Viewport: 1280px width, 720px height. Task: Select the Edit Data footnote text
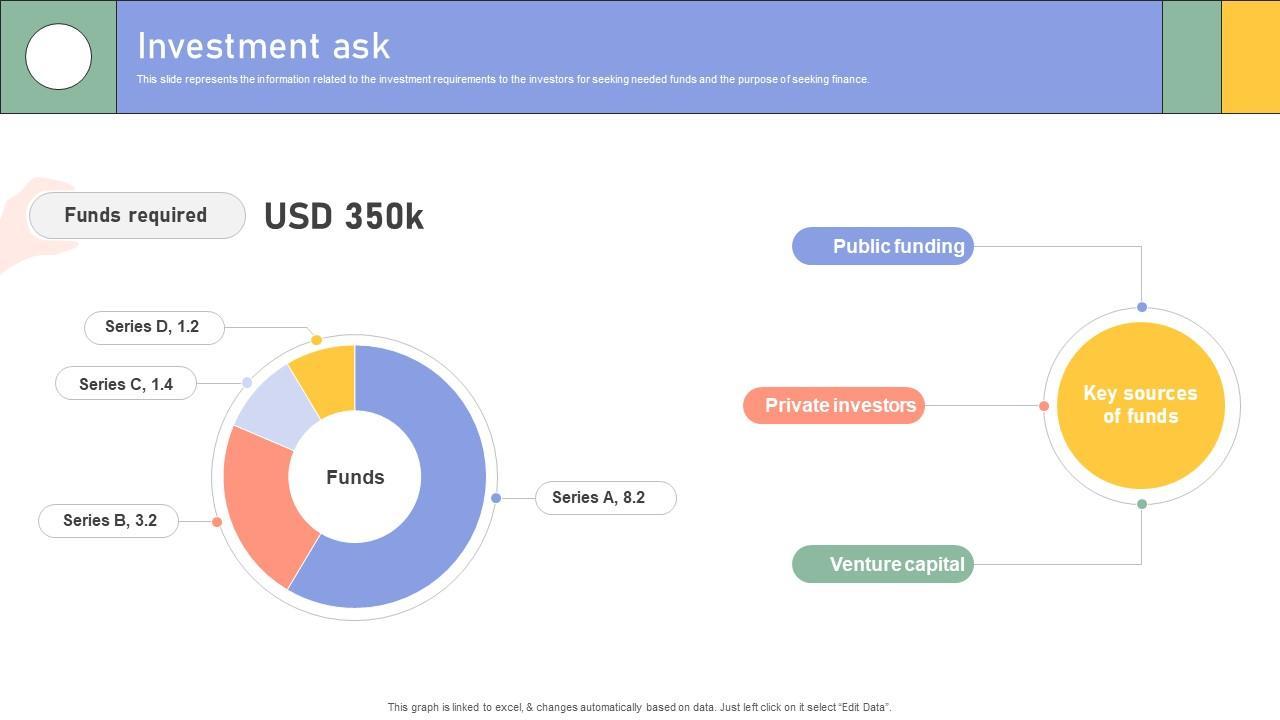[639, 707]
